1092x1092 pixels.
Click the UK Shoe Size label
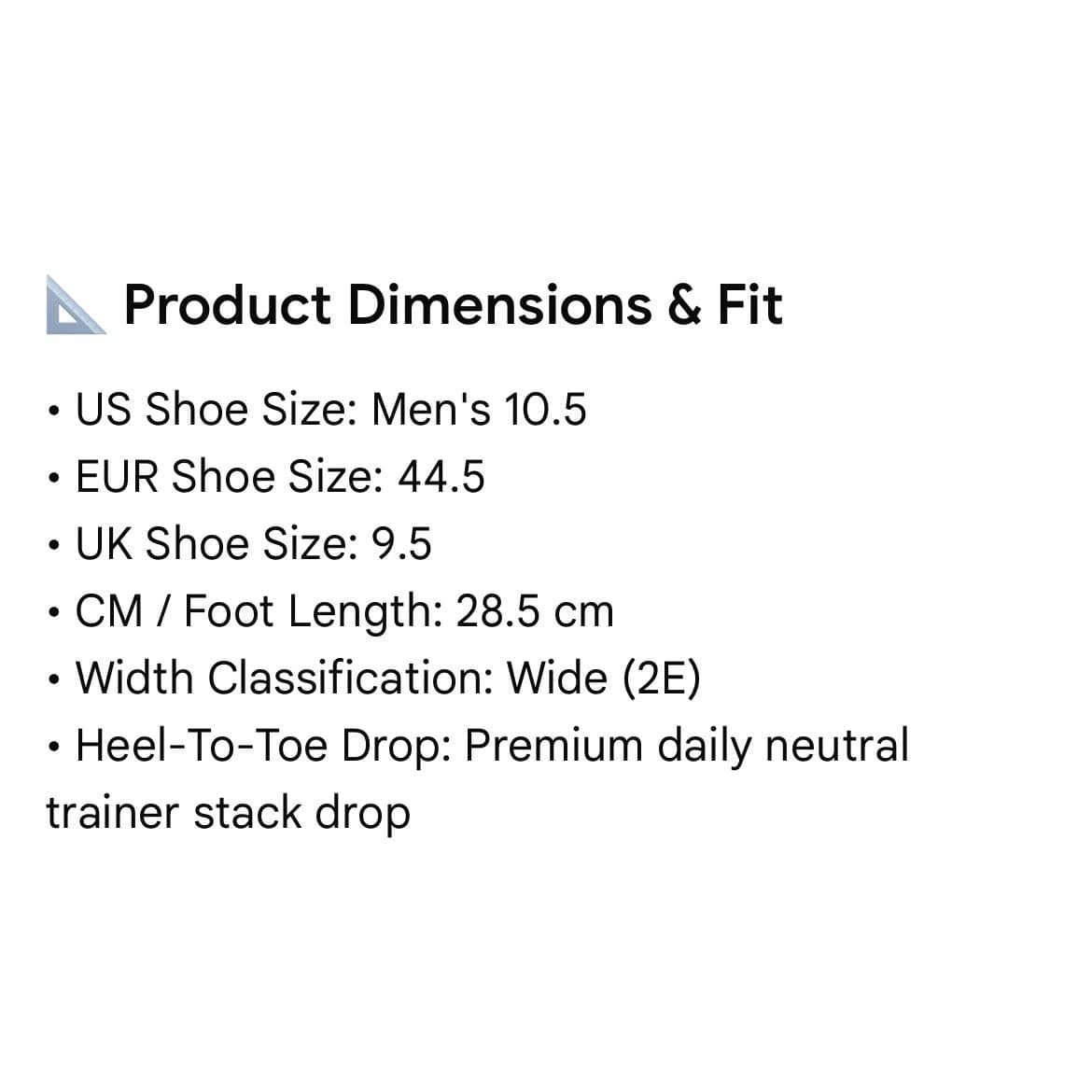pyautogui.click(x=217, y=543)
